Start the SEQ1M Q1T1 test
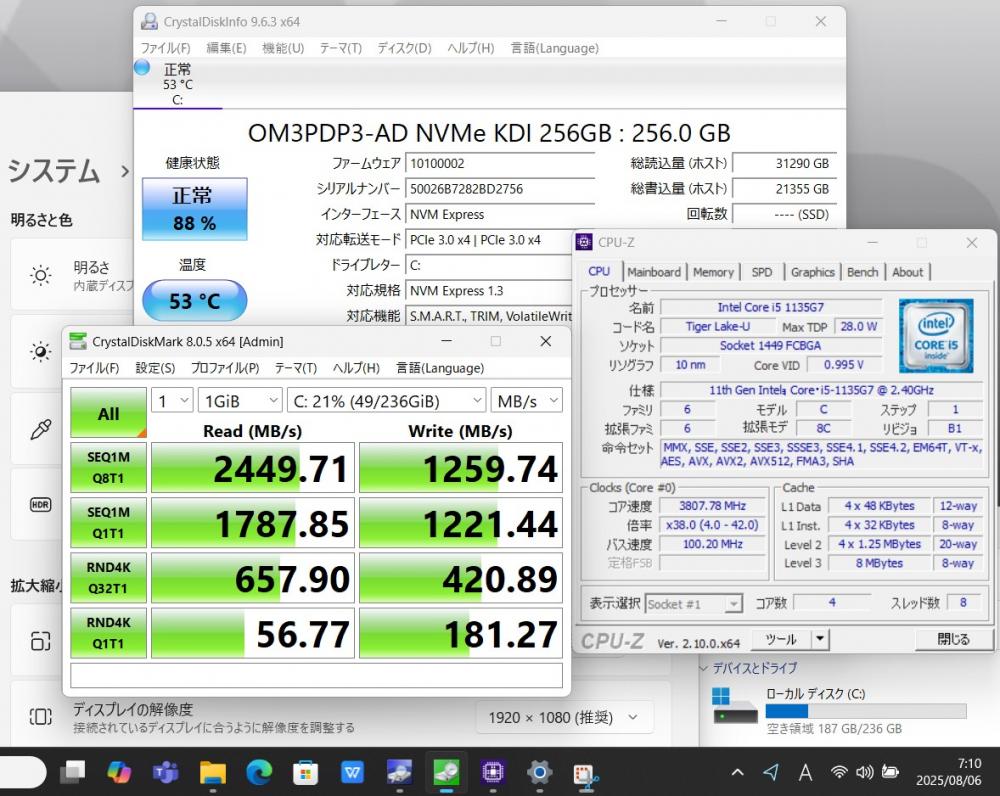Viewport: 1000px width, 796px height. (108, 522)
